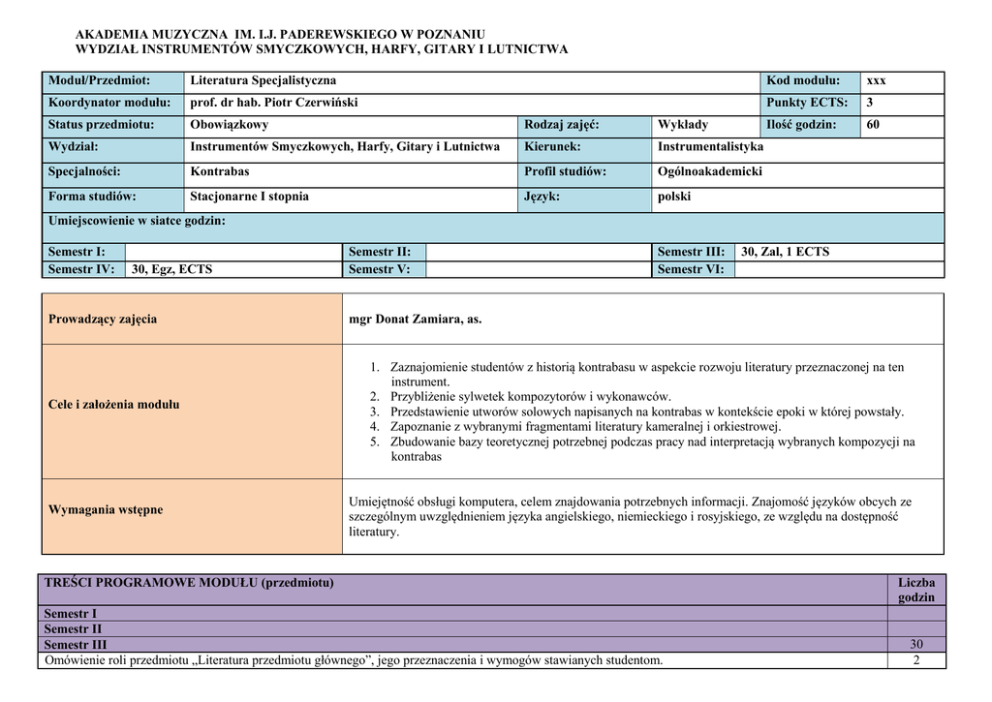
Task: Select the 'polski' language cell
Action: click(674, 197)
